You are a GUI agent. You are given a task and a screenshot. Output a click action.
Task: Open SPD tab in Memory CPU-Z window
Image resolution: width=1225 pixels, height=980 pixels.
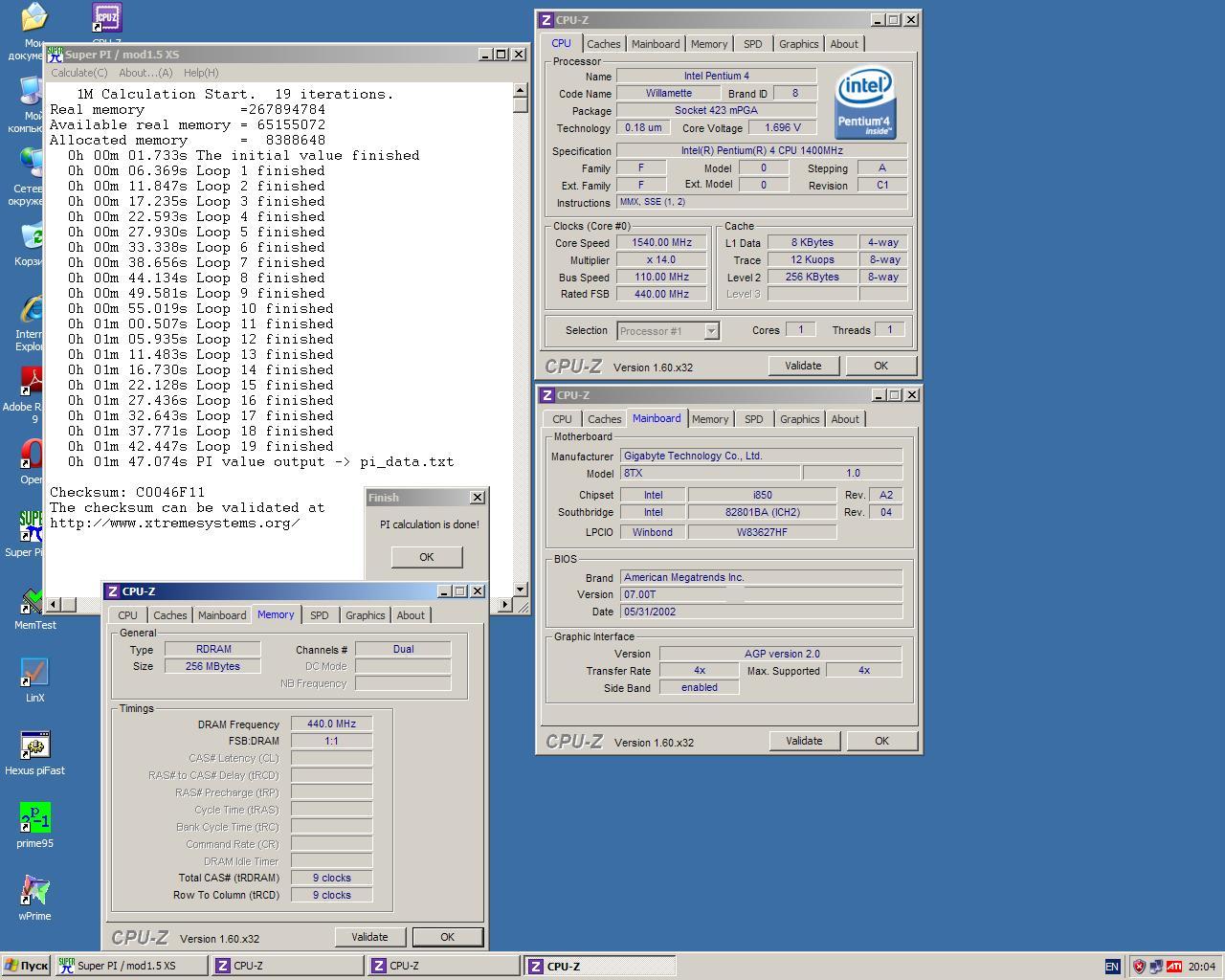pos(320,615)
